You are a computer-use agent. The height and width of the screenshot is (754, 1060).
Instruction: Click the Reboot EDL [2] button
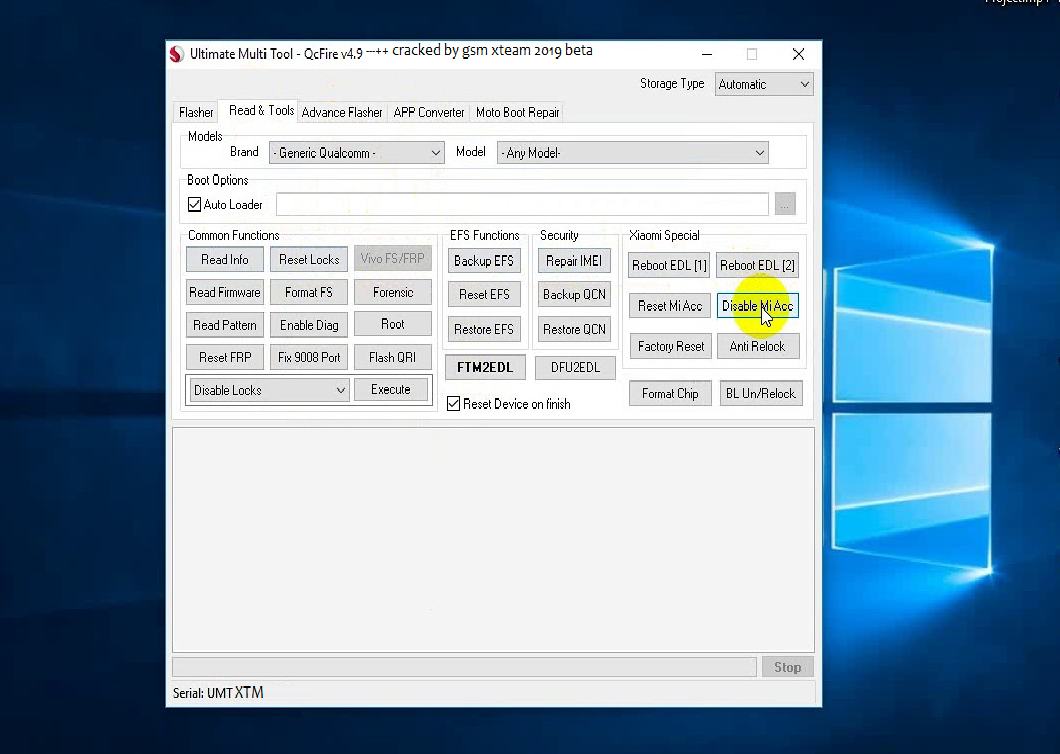click(757, 265)
